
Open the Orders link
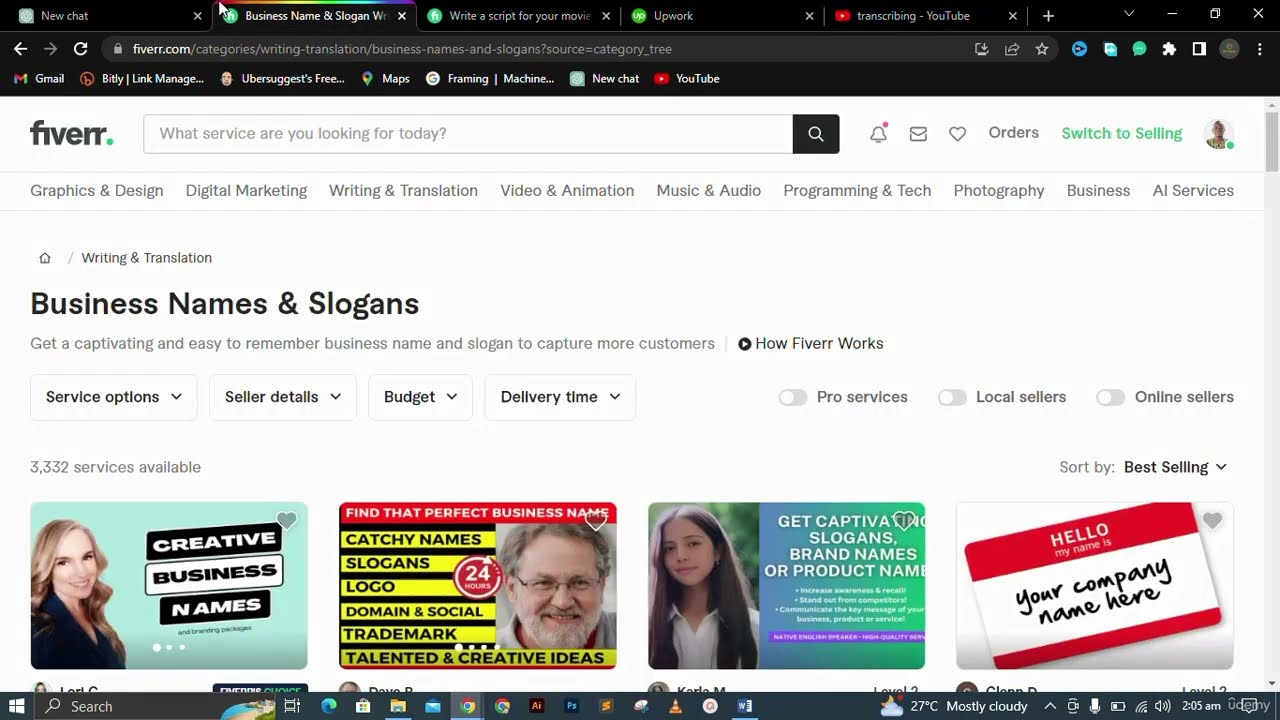point(1014,133)
